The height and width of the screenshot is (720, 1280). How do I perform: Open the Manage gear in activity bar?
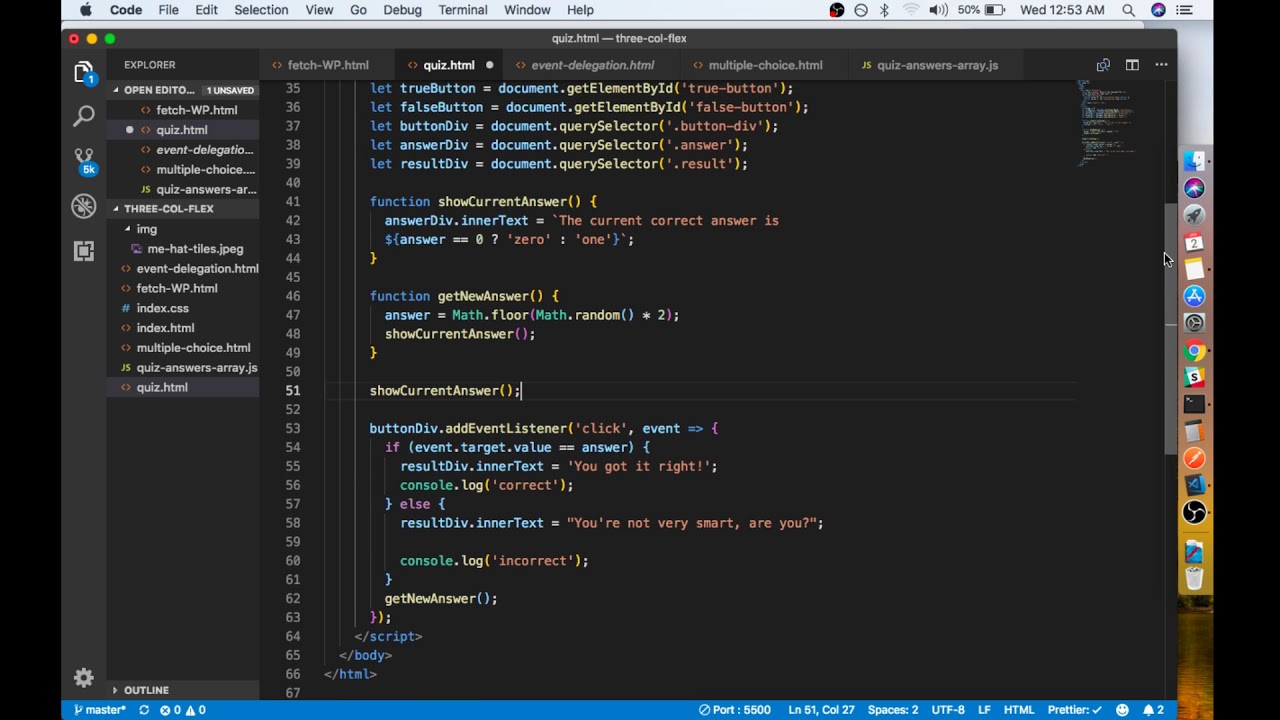(84, 678)
